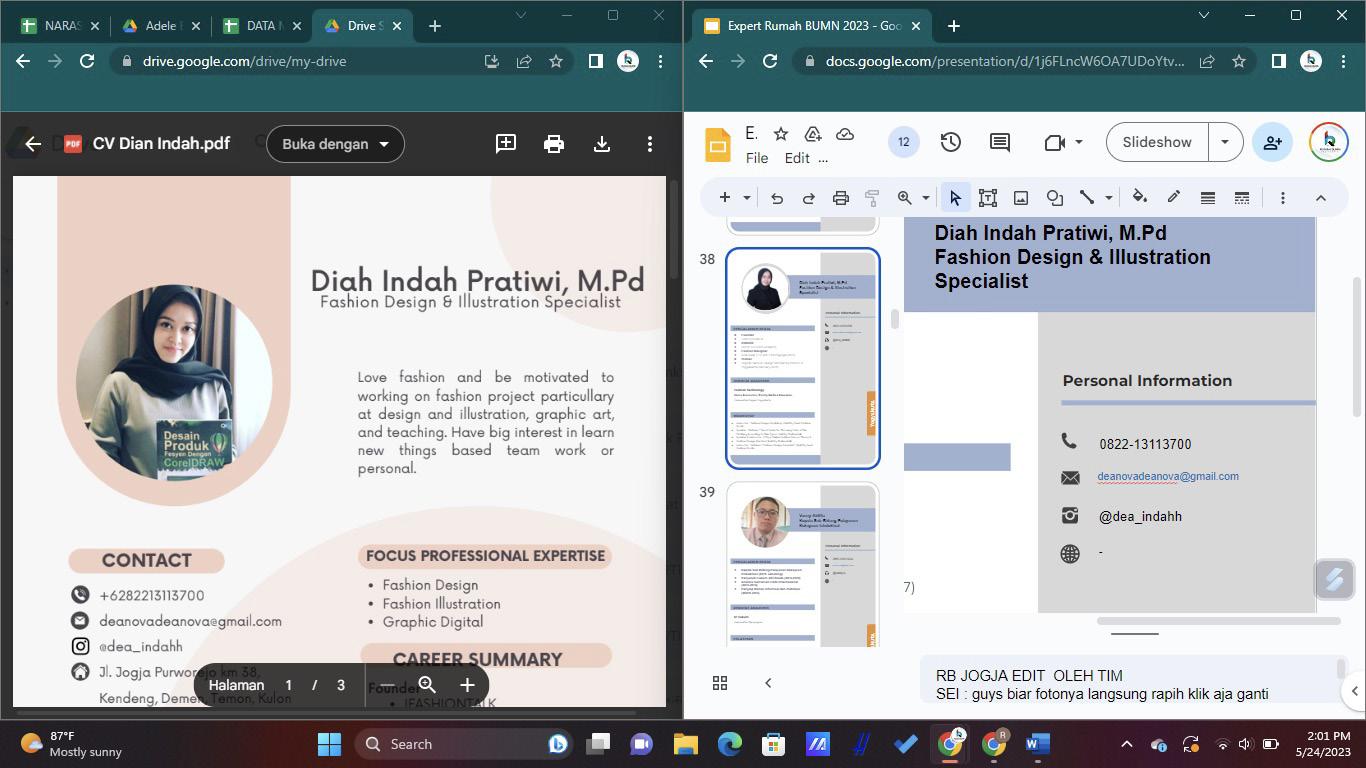
Task: Show the hidden side panel in Slides
Action: tap(1355, 690)
